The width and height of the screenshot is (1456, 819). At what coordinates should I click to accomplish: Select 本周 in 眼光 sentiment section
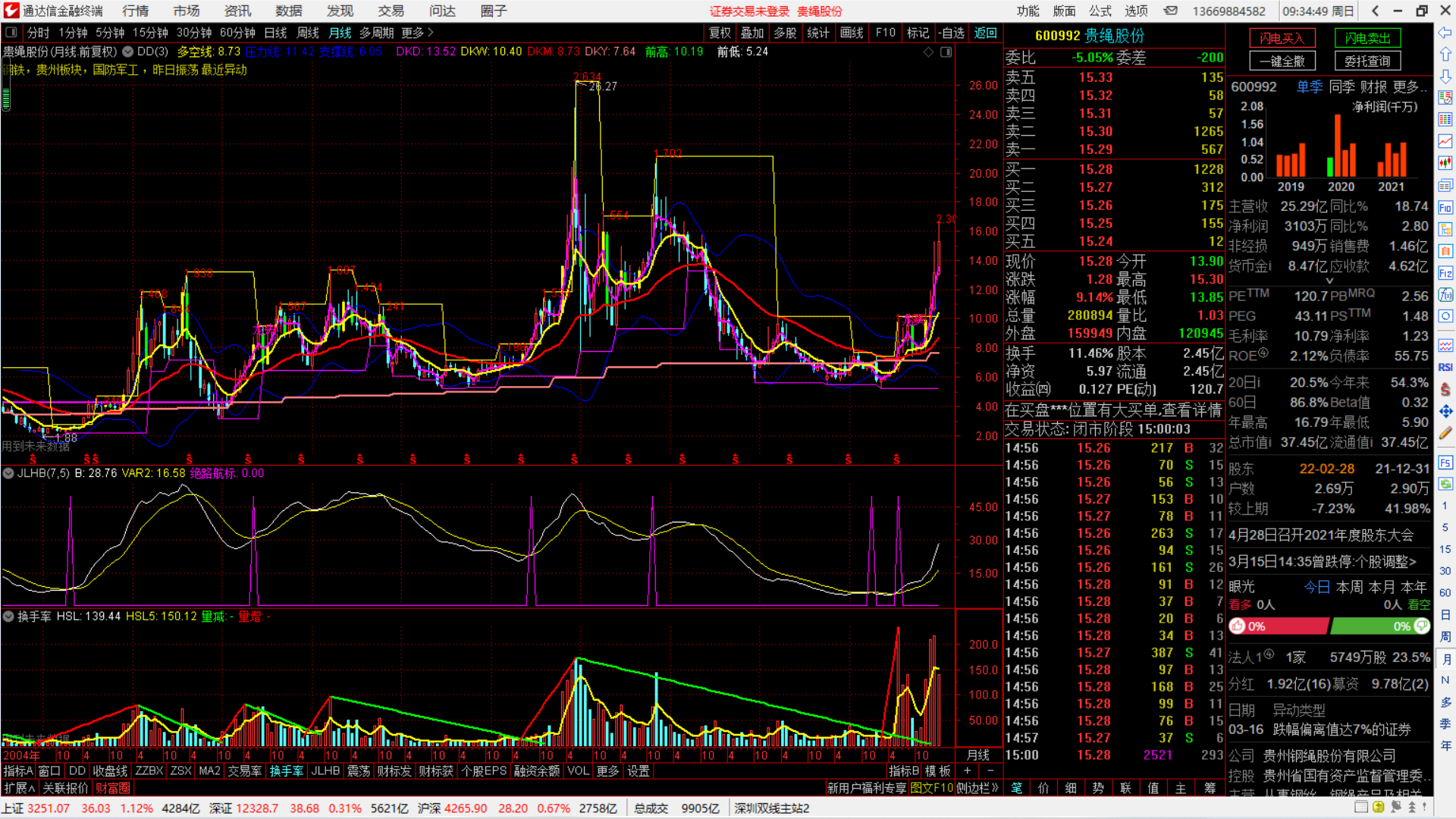(1349, 587)
